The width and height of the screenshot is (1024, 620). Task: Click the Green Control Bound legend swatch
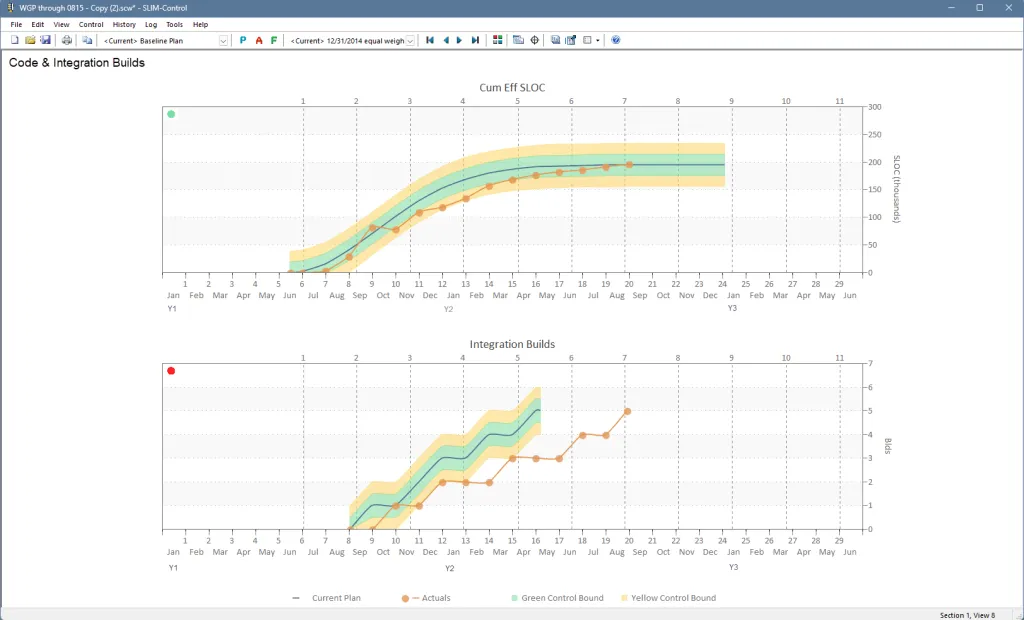515,598
